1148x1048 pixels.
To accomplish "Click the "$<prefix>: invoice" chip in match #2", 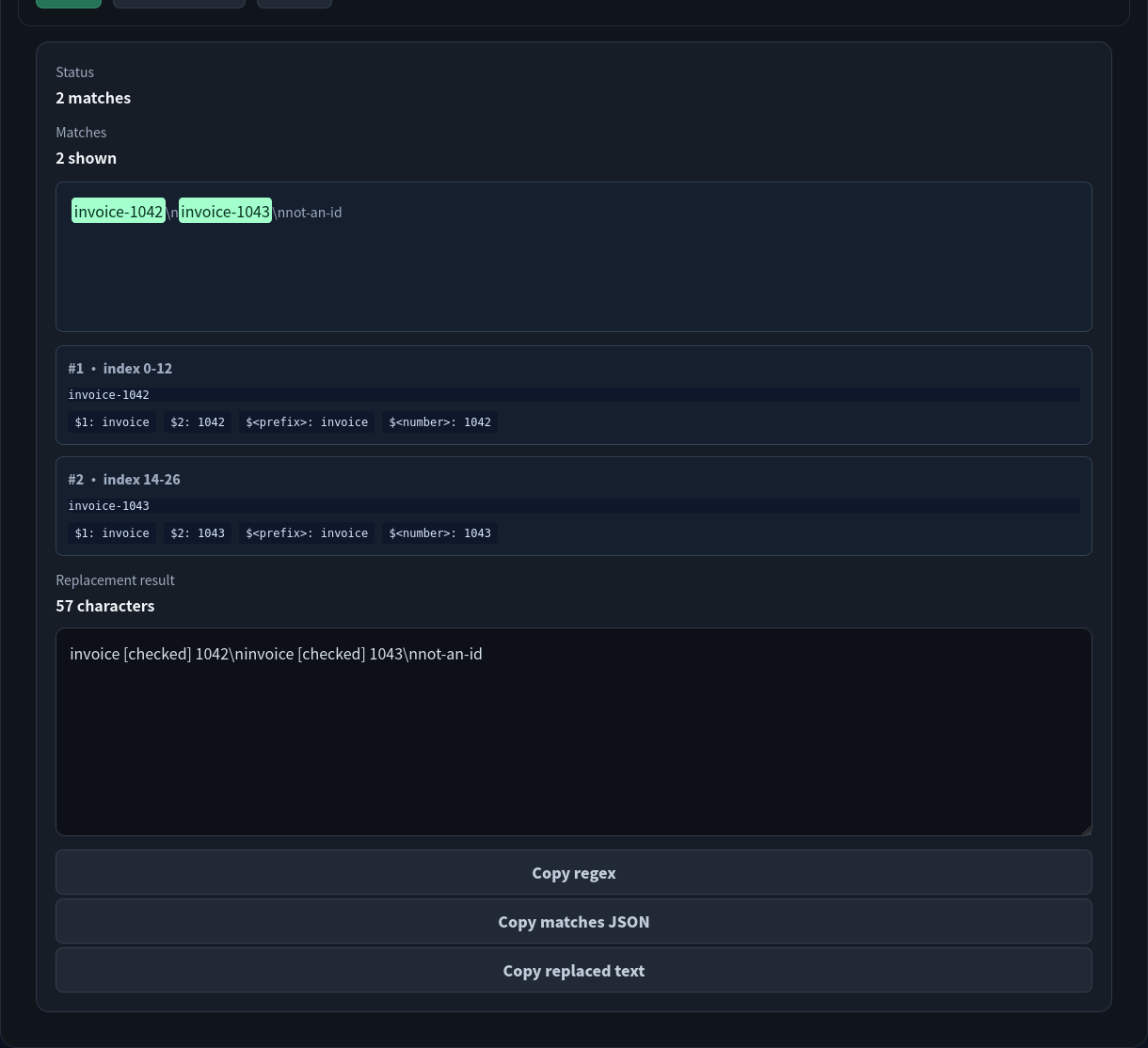I will tap(307, 533).
